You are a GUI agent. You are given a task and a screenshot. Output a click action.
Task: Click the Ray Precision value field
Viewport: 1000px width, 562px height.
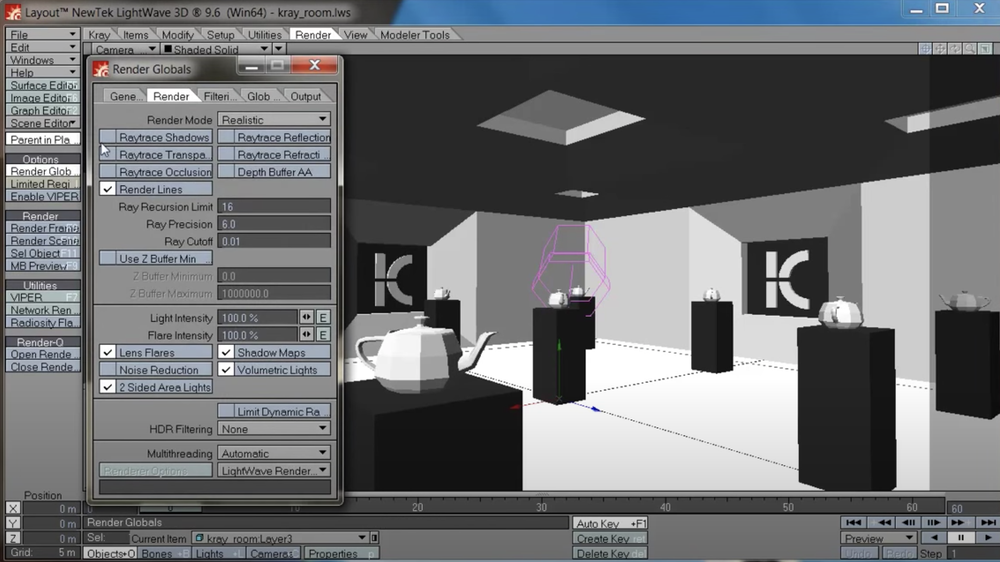[x=274, y=224]
